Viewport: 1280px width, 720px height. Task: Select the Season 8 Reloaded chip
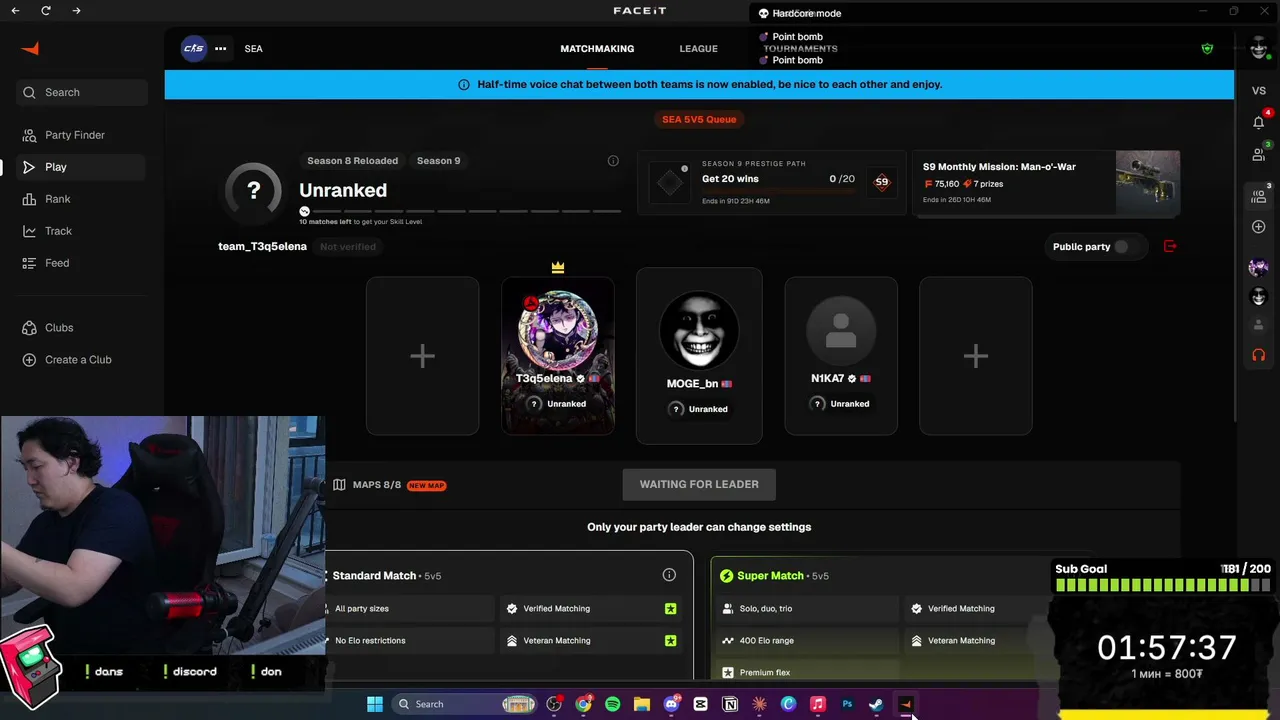(x=352, y=161)
